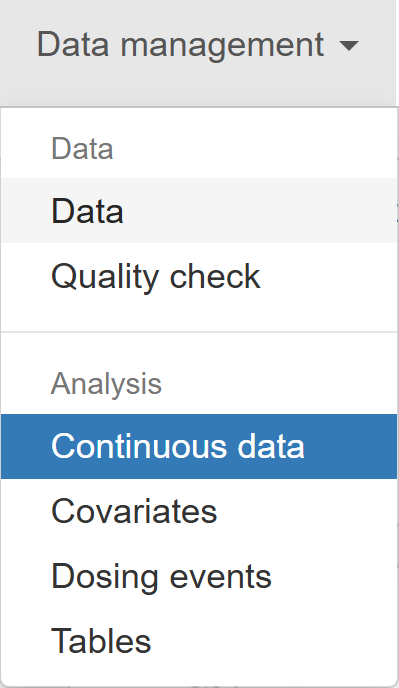The height and width of the screenshot is (688, 399).
Task: Click the Data management caret arrow
Action: pyautogui.click(x=349, y=45)
